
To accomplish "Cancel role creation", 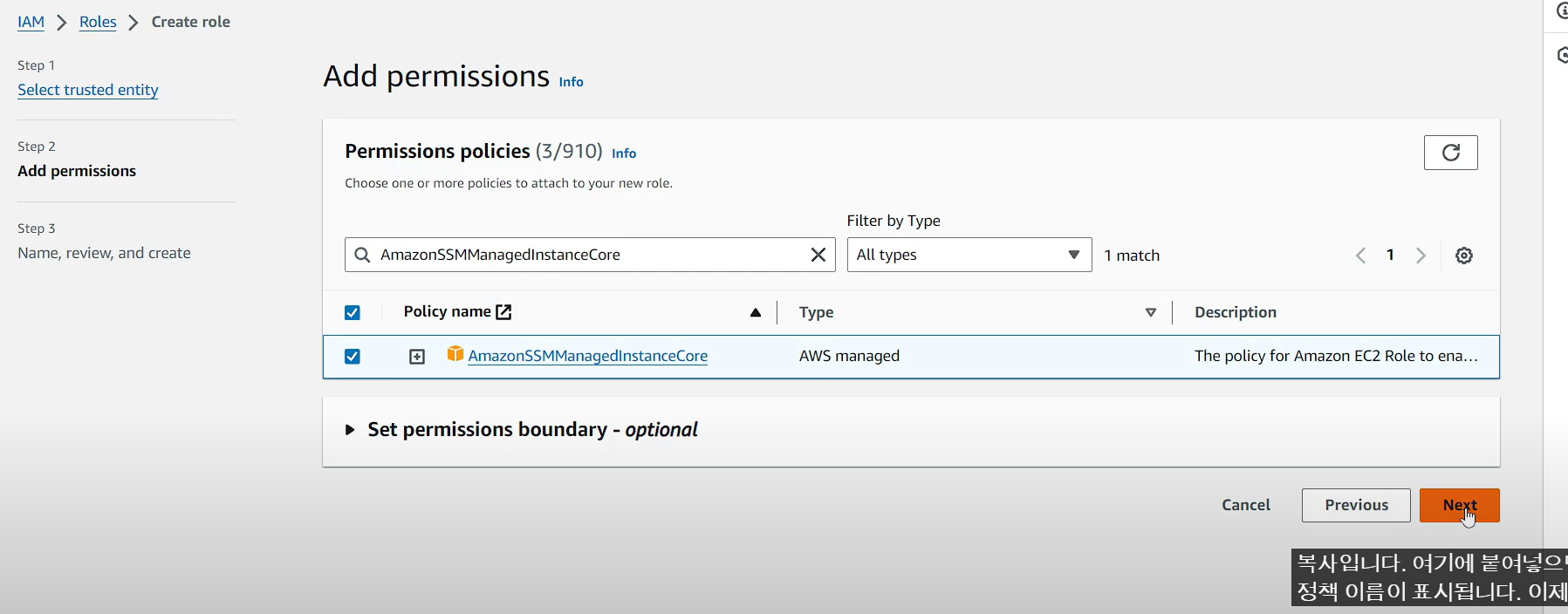I will pos(1246,505).
